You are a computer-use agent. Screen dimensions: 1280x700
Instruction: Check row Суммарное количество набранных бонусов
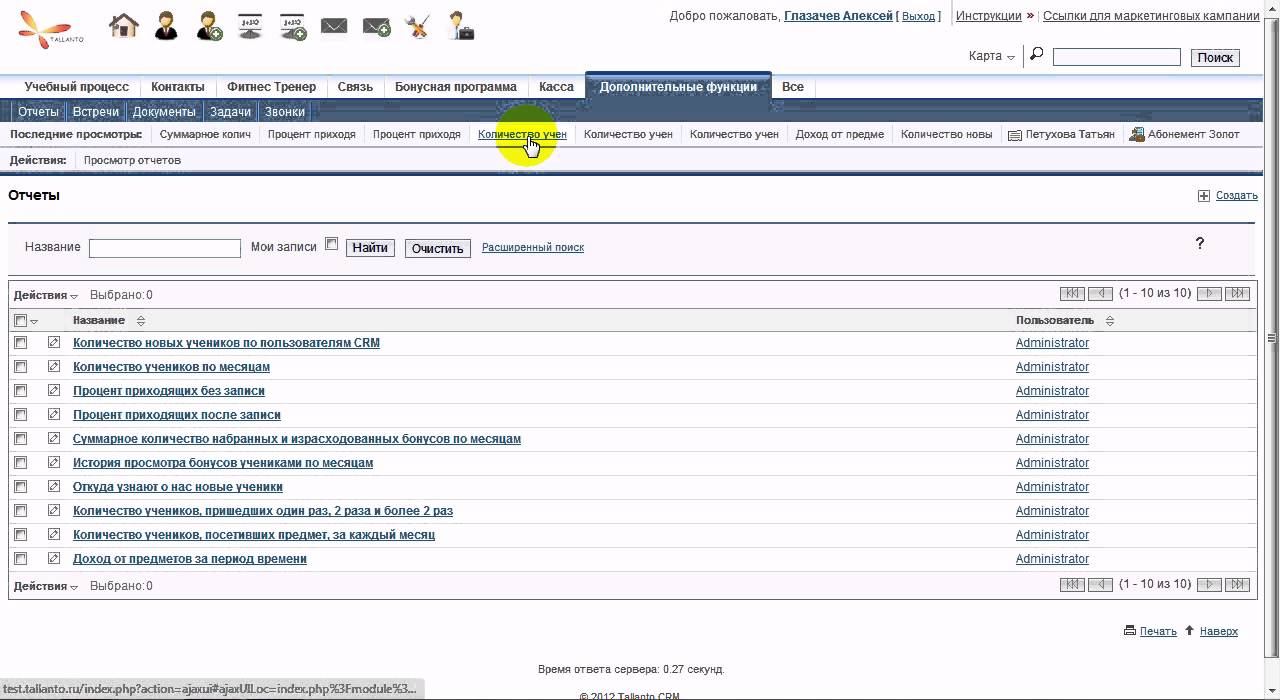tap(20, 439)
